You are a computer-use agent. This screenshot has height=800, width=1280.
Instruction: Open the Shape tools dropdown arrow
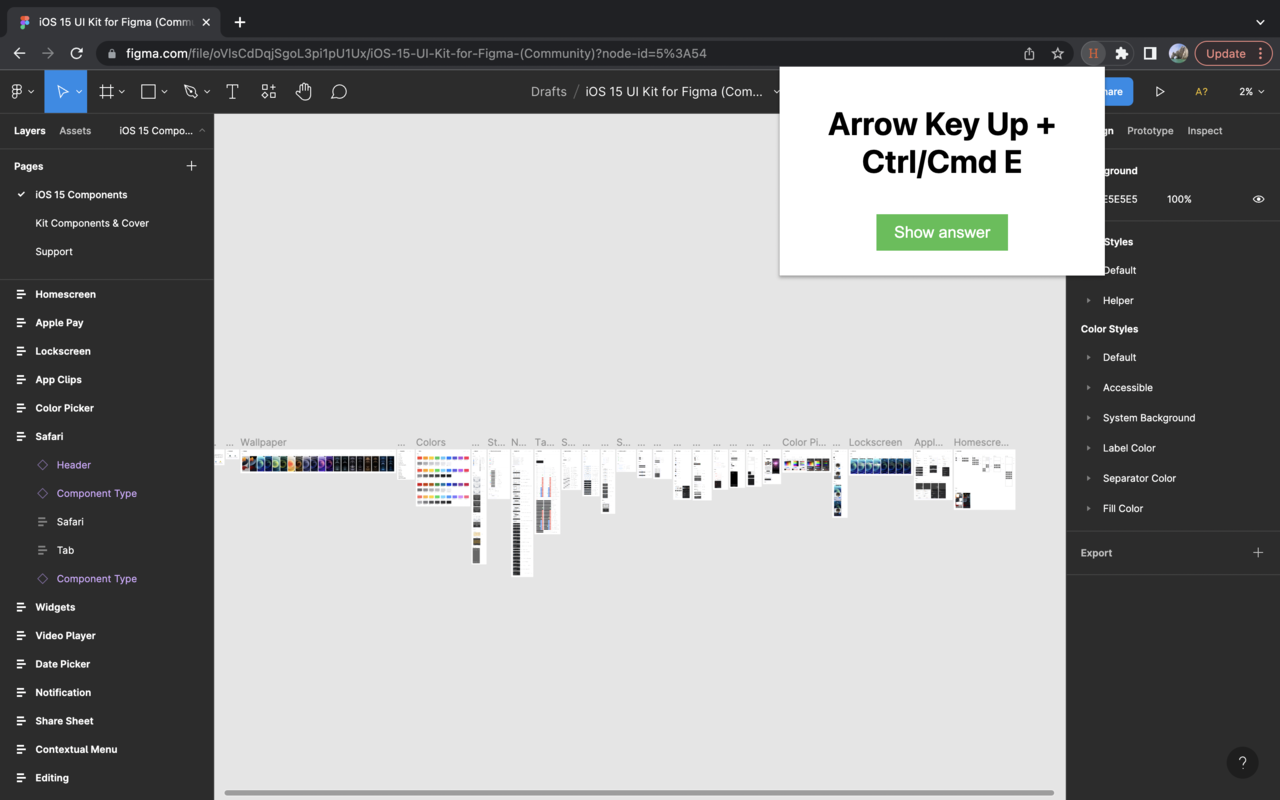point(164,91)
